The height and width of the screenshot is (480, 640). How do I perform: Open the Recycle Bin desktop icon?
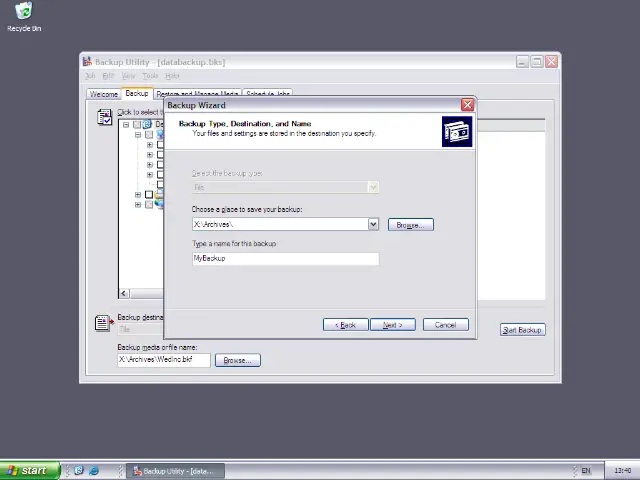coord(23,14)
